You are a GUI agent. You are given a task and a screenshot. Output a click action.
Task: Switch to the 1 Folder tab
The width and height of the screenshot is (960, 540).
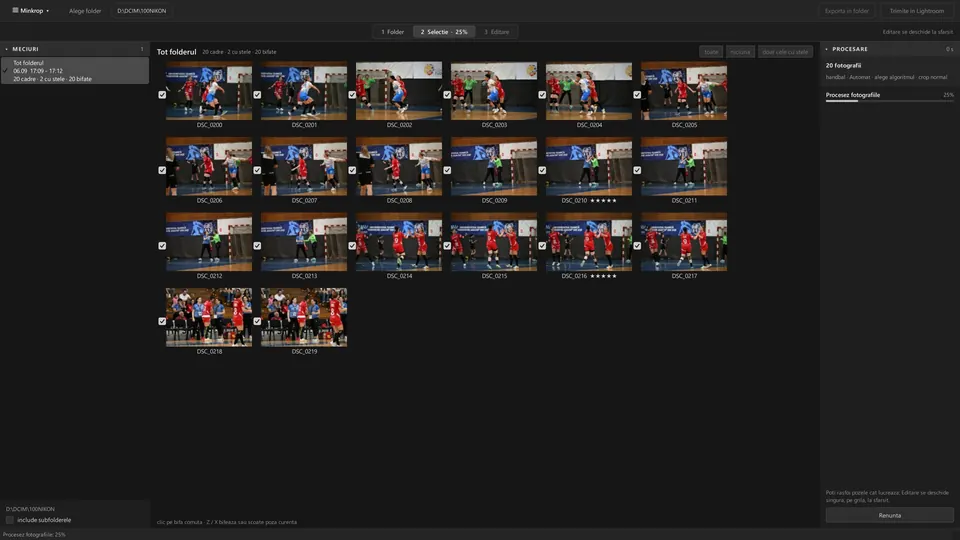click(x=392, y=32)
